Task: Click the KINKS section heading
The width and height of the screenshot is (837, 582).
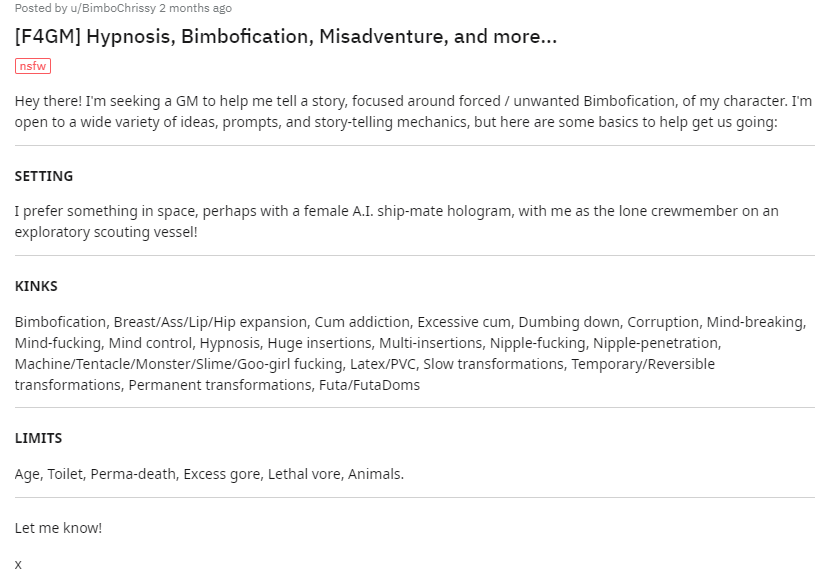Action: click(x=36, y=286)
